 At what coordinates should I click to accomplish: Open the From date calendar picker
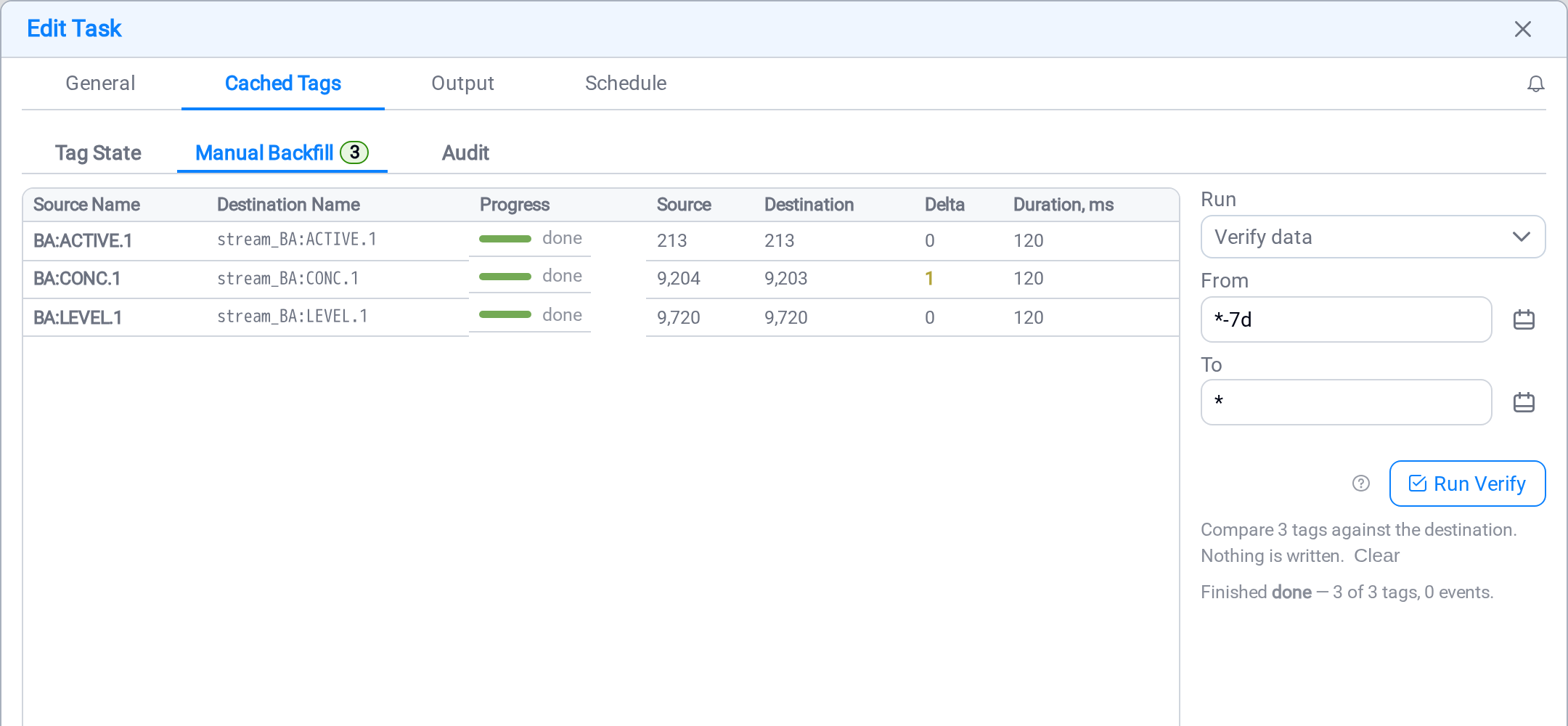coord(1524,319)
